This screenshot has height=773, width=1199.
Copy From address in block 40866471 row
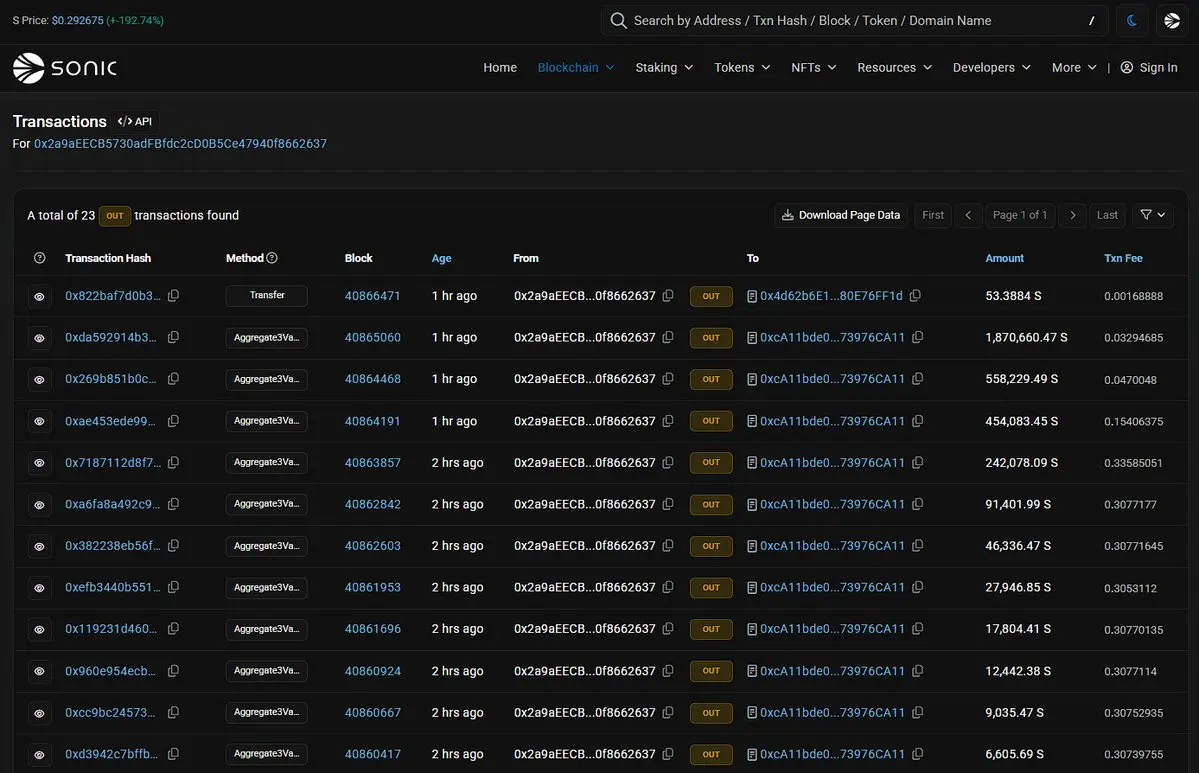click(x=668, y=295)
